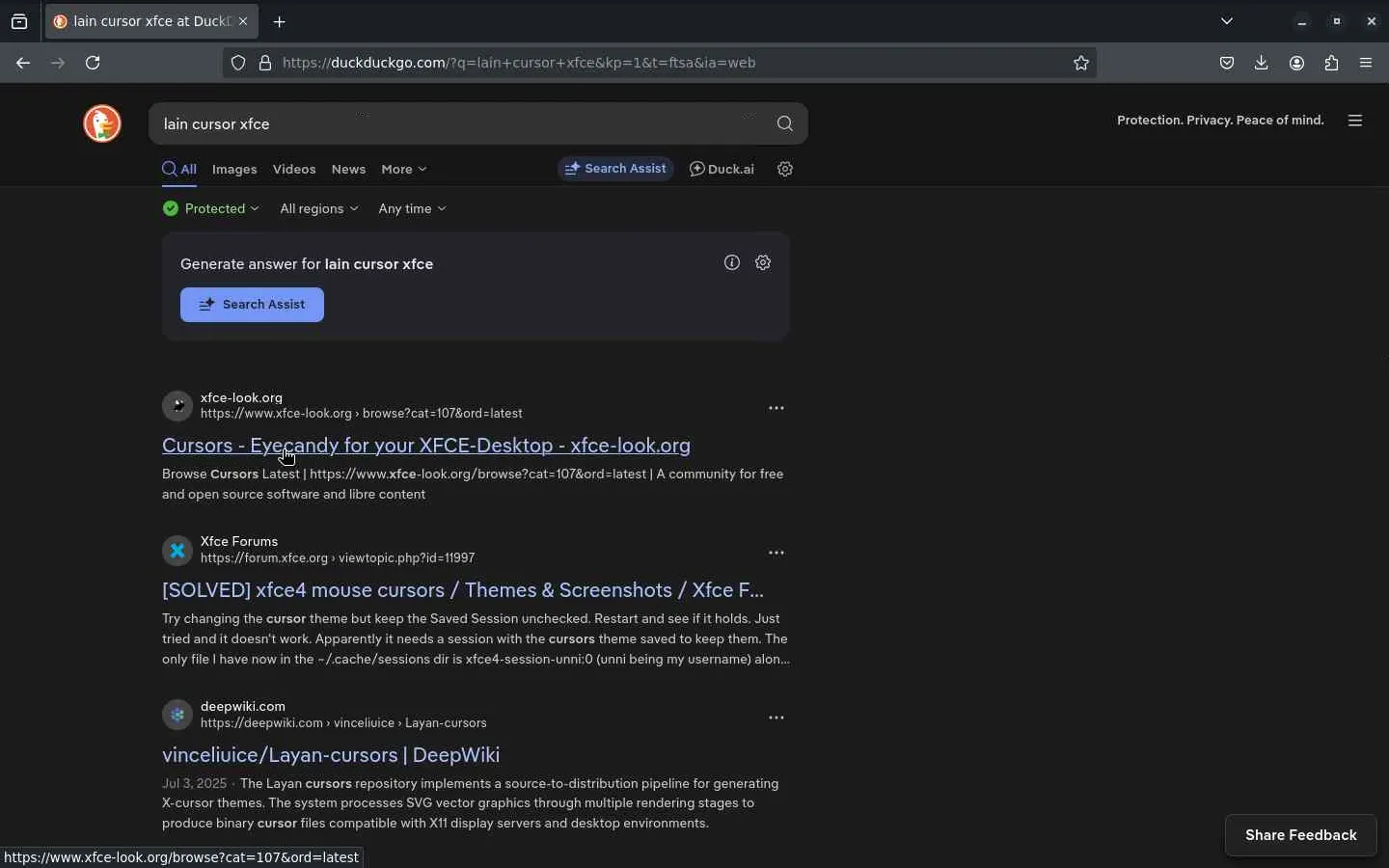Save page to Pocket

(x=1228, y=64)
